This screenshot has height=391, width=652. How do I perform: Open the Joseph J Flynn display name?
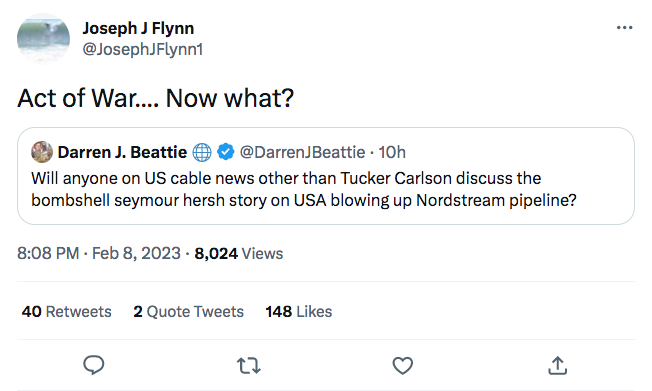[x=138, y=28]
